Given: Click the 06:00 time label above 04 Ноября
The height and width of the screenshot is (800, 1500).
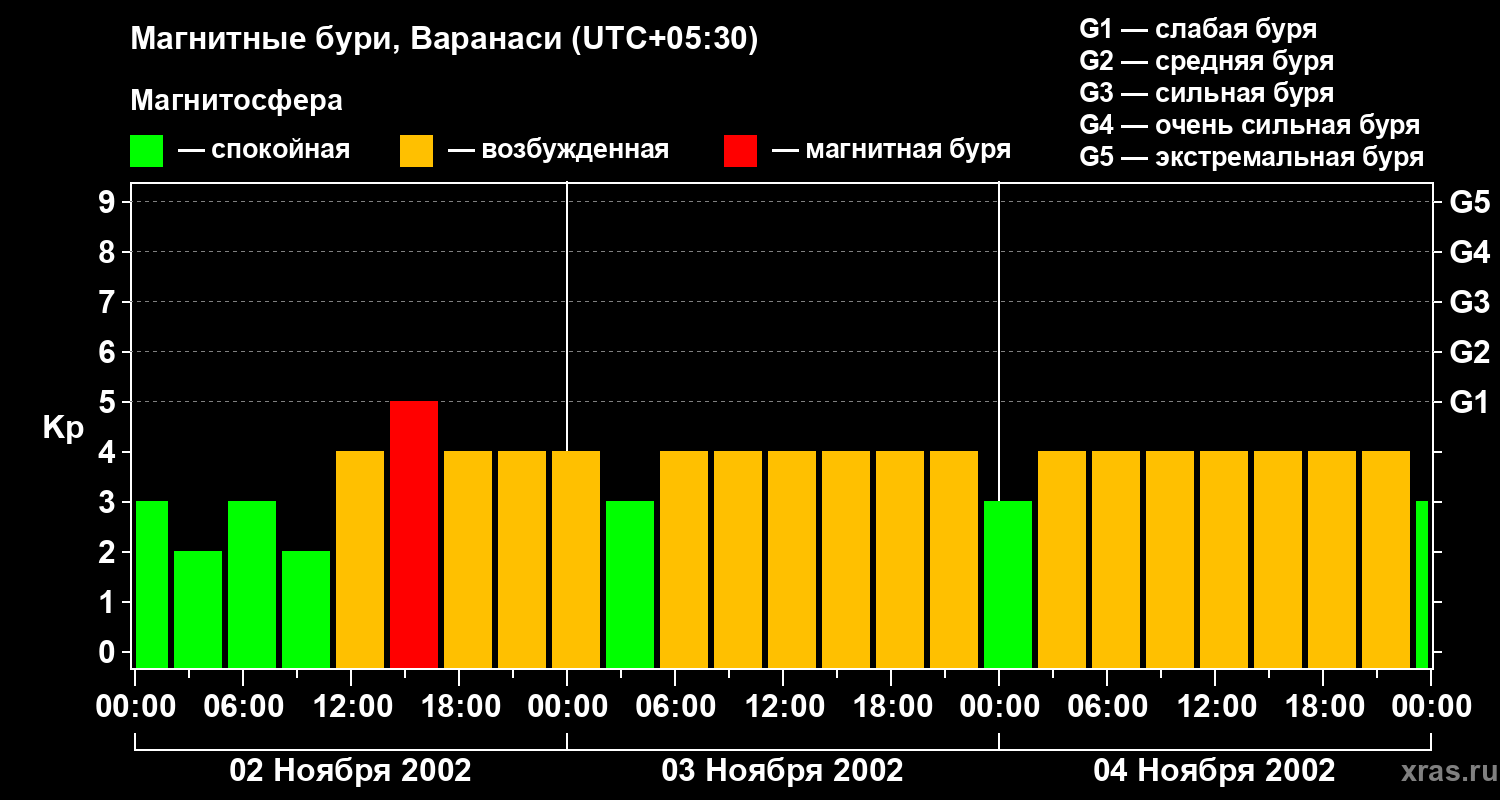Looking at the screenshot, I should 1106,707.
